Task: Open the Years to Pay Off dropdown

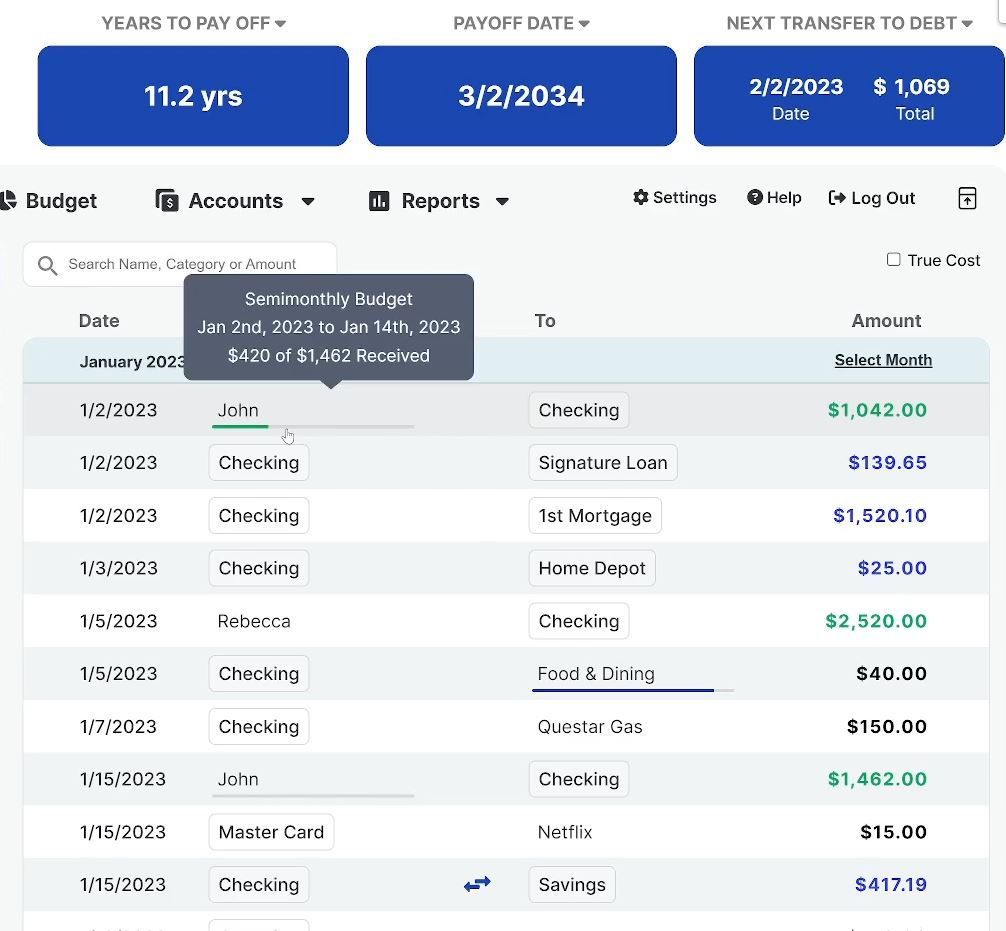Action: click(x=280, y=24)
